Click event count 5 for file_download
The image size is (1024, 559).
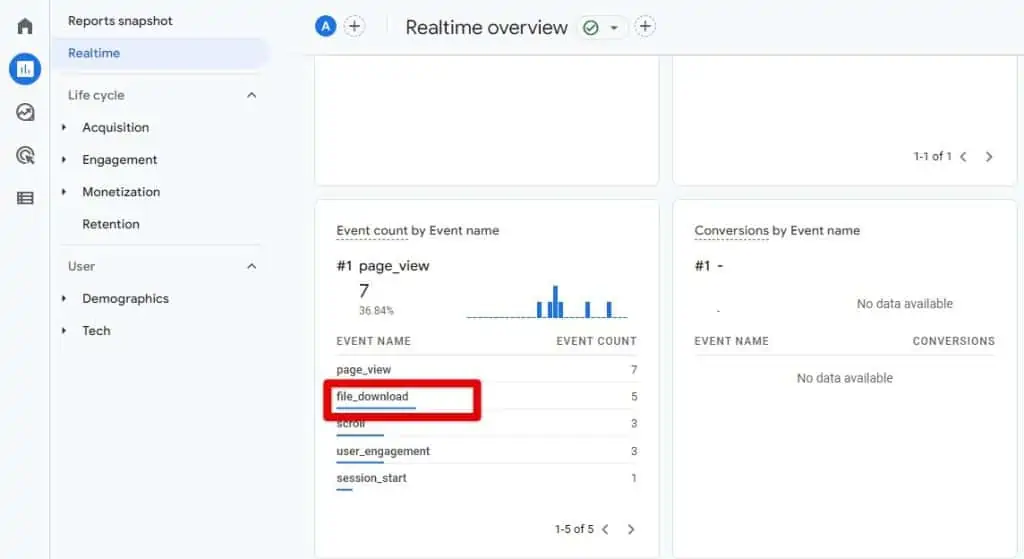[x=634, y=396]
